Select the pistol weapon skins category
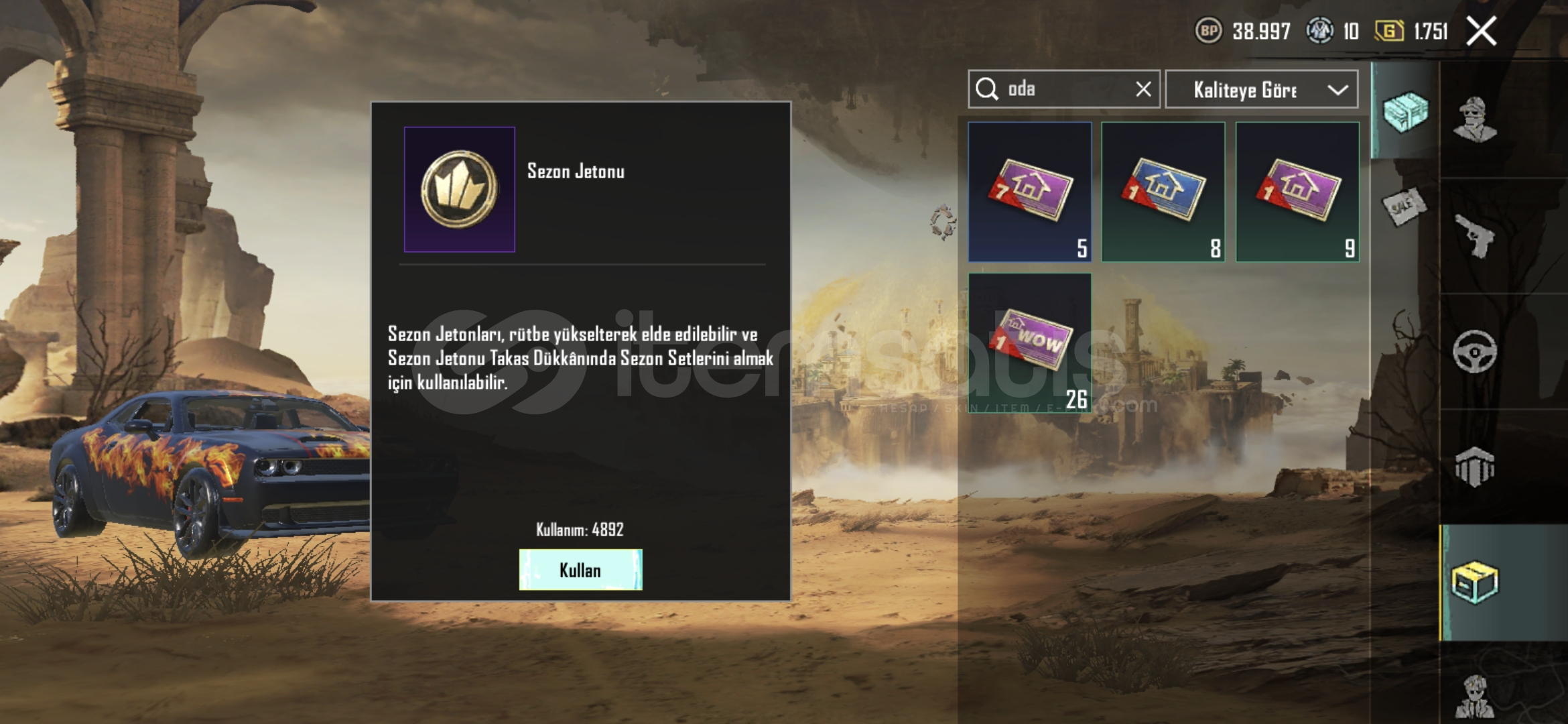 [1475, 235]
